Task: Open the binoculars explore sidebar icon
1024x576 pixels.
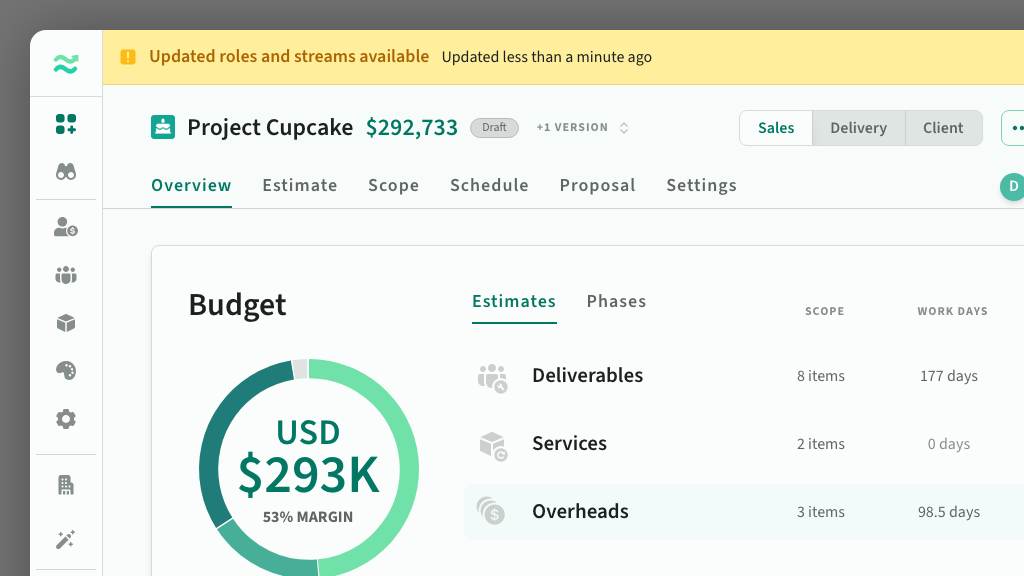Action: [x=66, y=172]
